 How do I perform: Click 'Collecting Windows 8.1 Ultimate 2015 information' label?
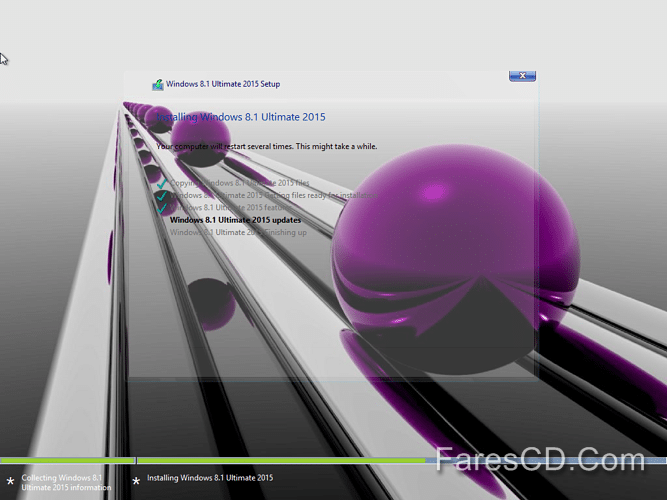66,483
